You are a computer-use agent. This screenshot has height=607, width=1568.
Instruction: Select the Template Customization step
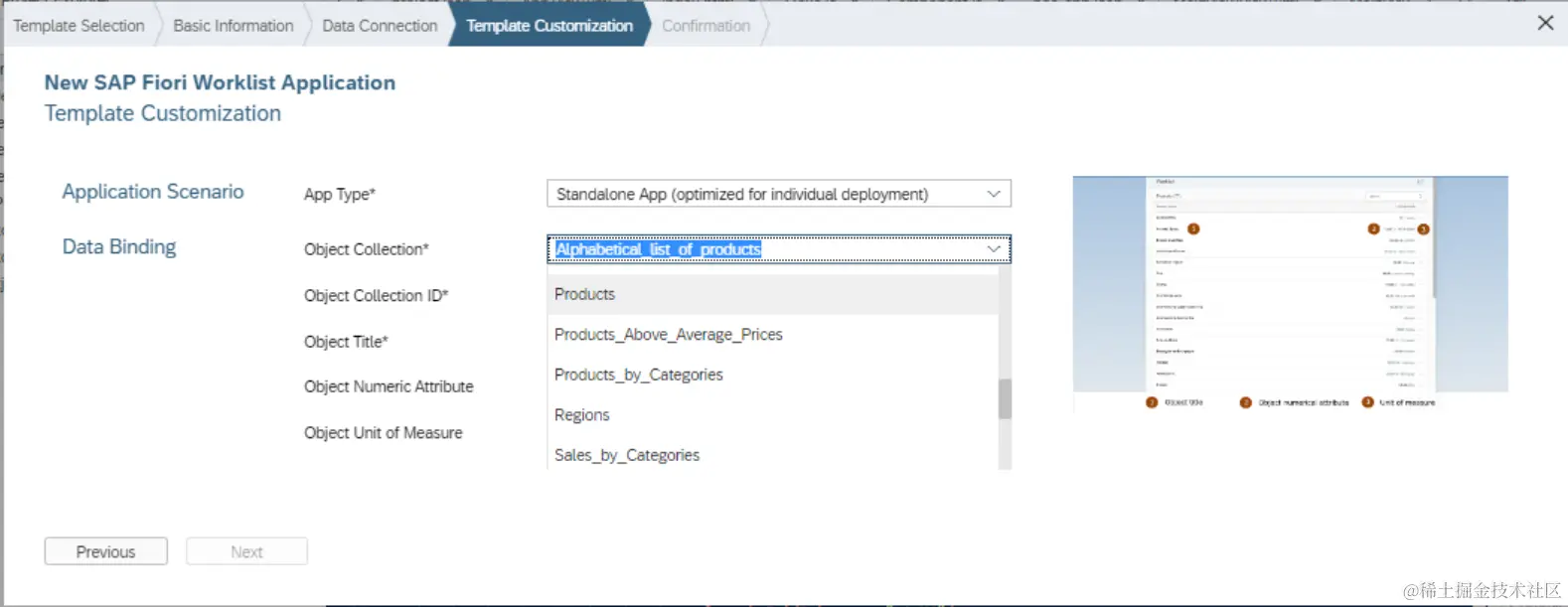click(549, 26)
